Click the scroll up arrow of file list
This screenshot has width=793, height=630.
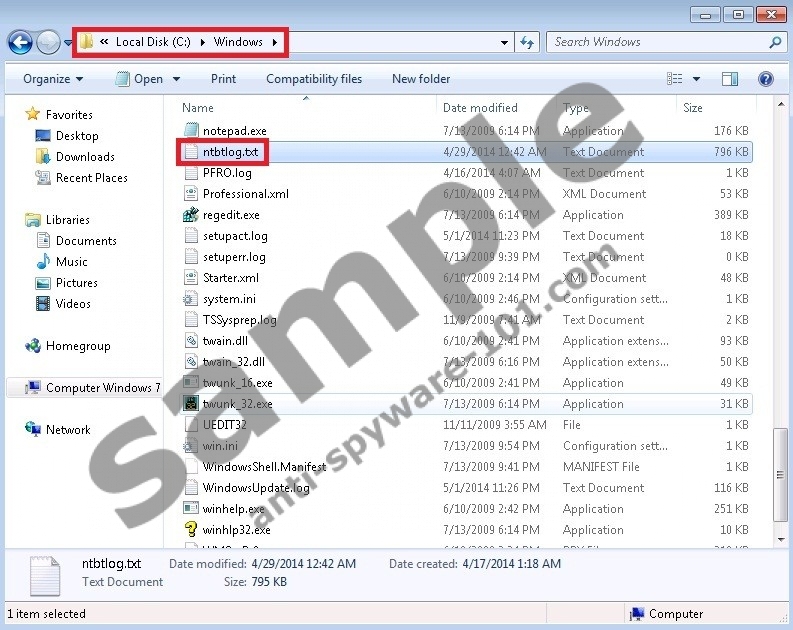tap(780, 105)
